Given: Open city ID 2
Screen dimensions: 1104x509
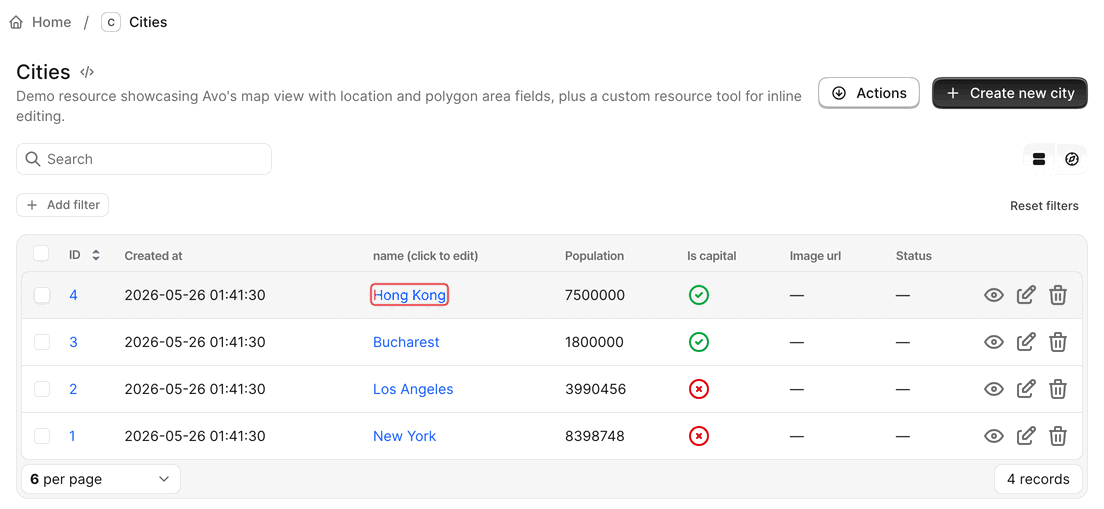Looking at the screenshot, I should [73, 389].
